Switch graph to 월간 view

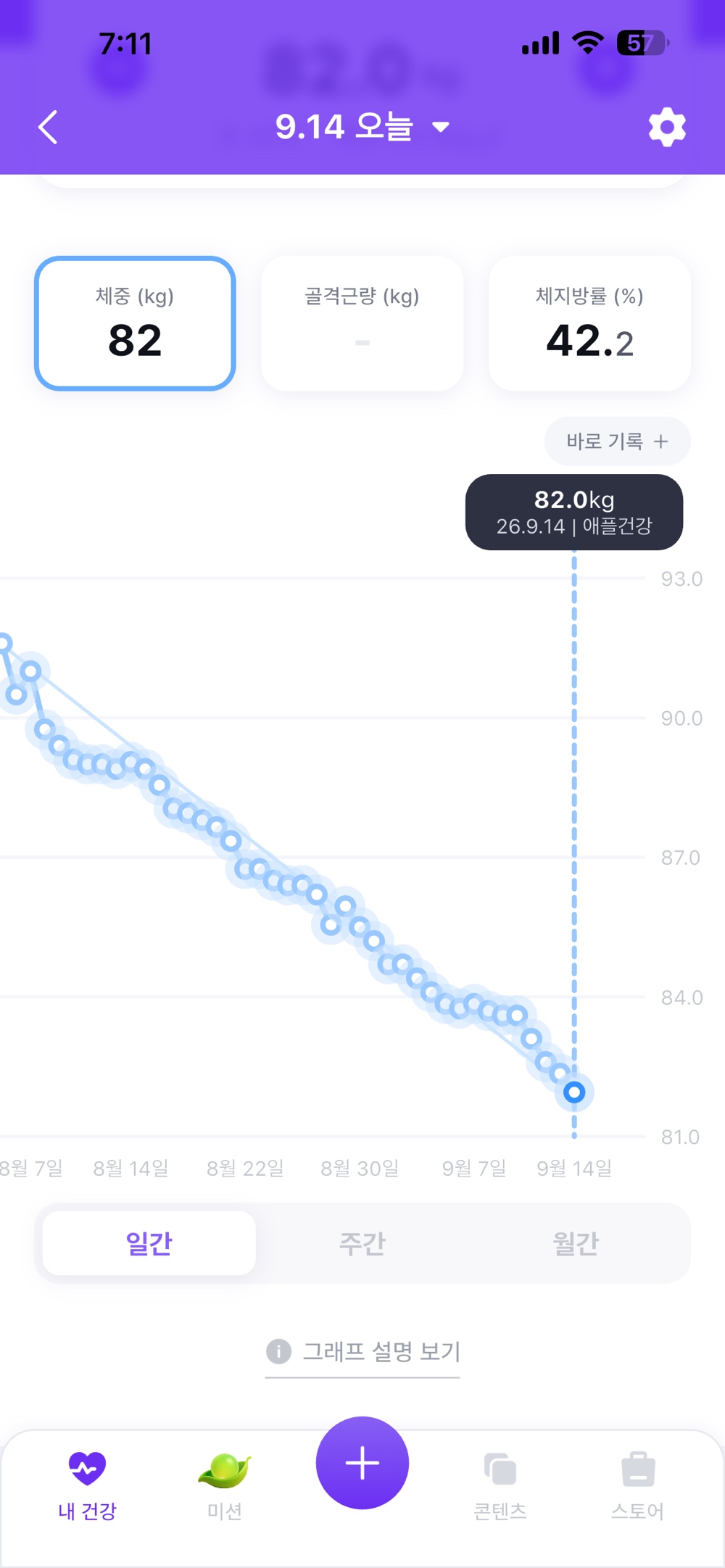(x=576, y=1243)
